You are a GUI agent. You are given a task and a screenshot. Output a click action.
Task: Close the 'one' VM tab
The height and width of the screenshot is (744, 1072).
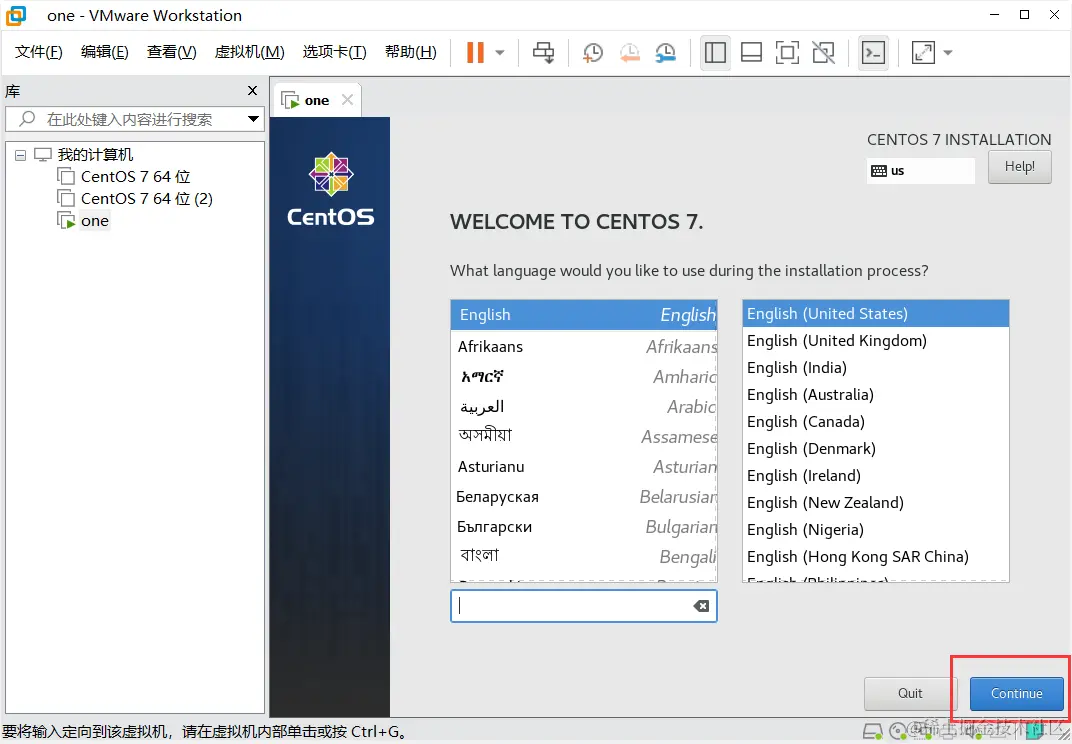[347, 100]
